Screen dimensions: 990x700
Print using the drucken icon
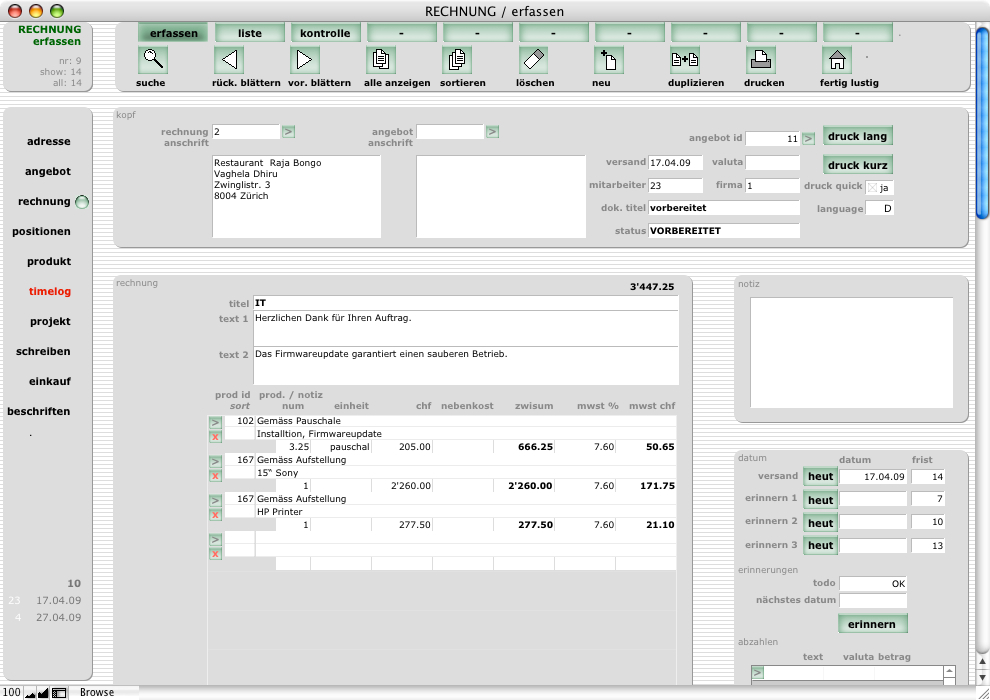[x=761, y=60]
